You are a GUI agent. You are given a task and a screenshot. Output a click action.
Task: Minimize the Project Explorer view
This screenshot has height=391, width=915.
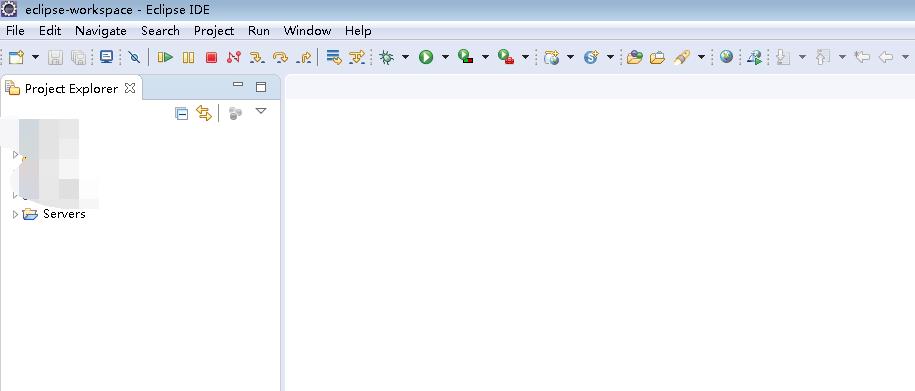coord(238,85)
